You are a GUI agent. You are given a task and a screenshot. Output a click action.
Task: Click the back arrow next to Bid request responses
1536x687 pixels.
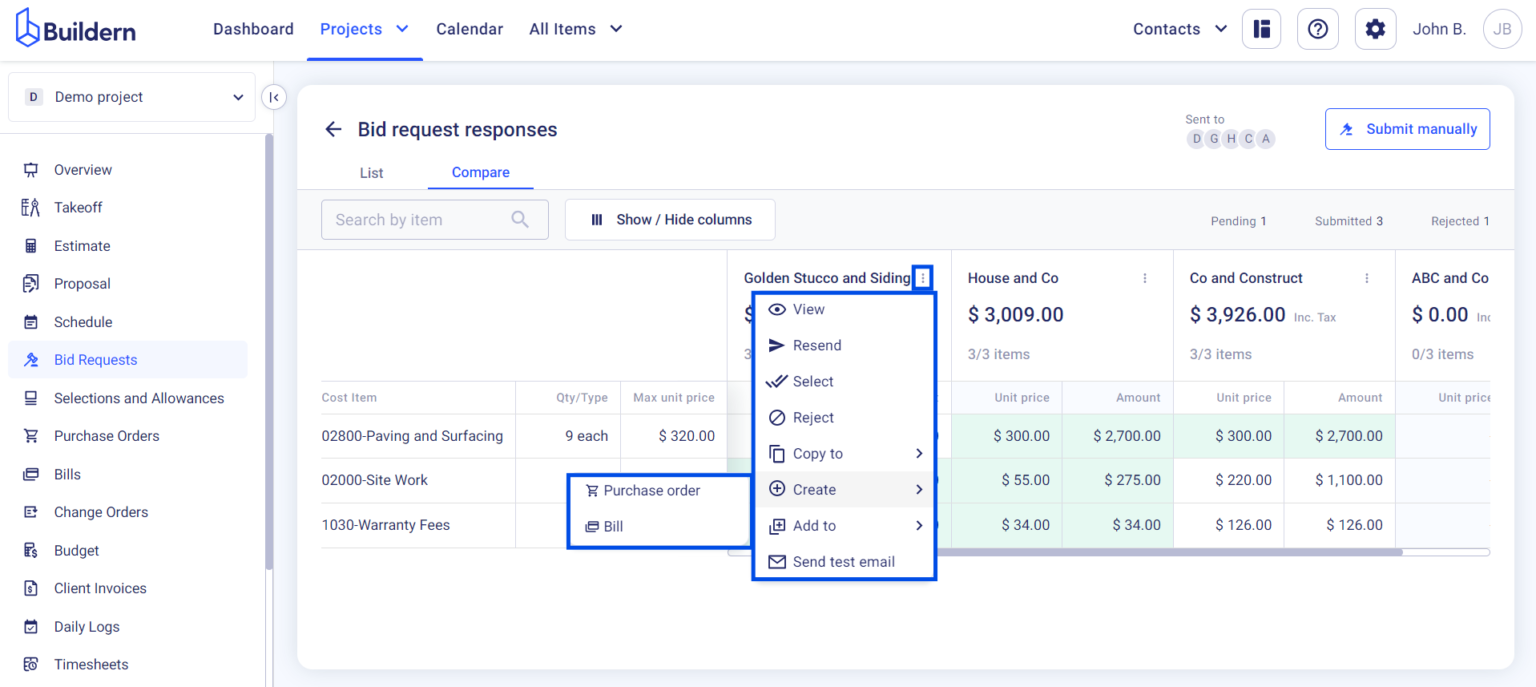click(333, 129)
